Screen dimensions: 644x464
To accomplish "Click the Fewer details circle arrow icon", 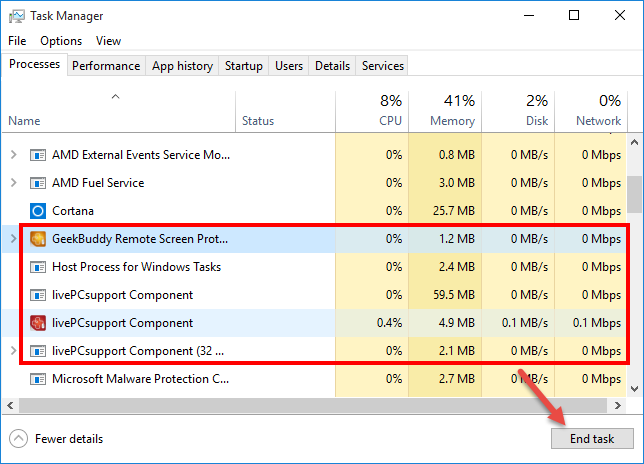I will (18, 439).
